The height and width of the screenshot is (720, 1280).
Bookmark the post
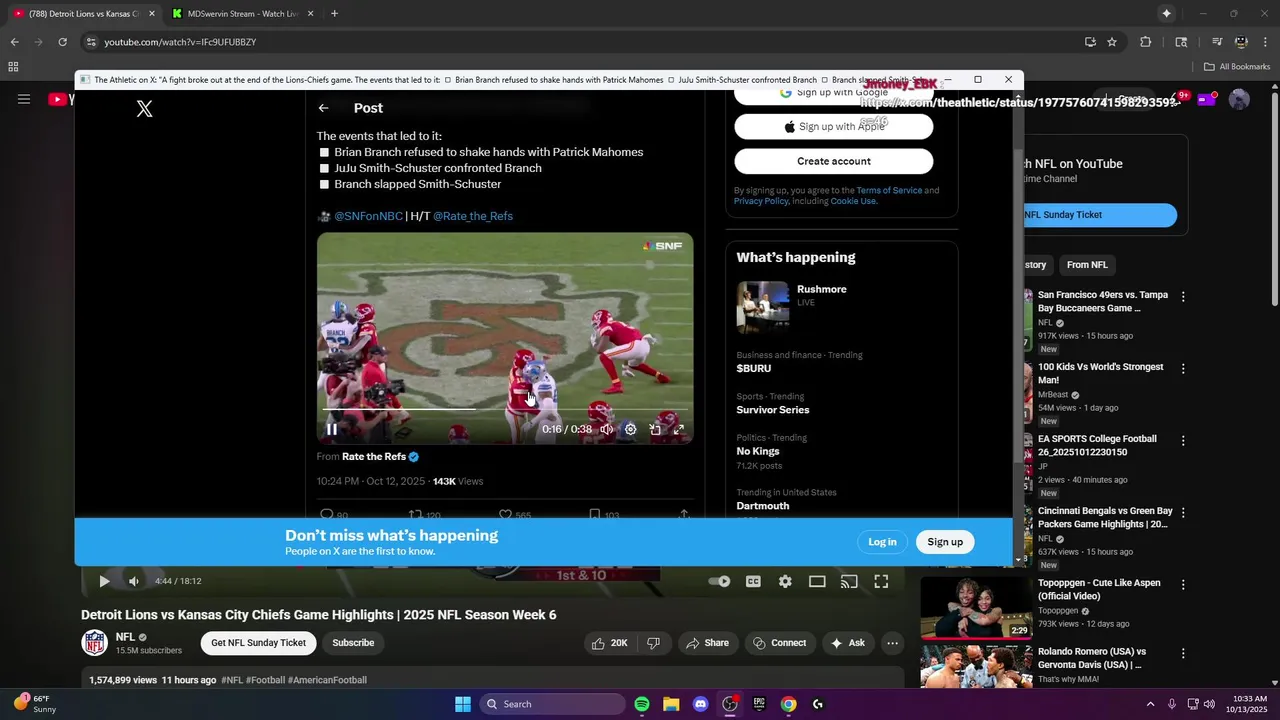point(595,515)
